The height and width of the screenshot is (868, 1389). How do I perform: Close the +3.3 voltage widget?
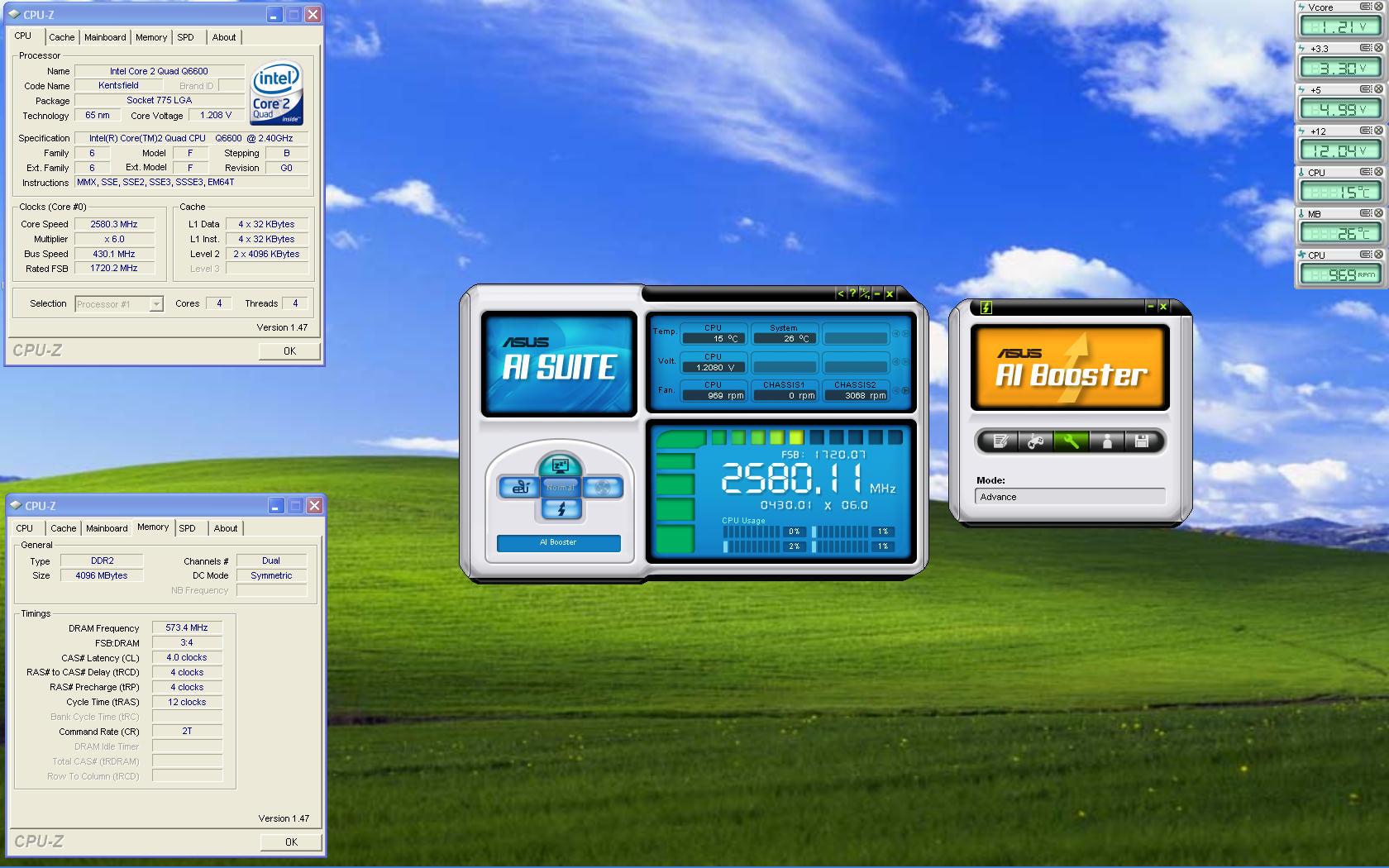(x=1378, y=48)
